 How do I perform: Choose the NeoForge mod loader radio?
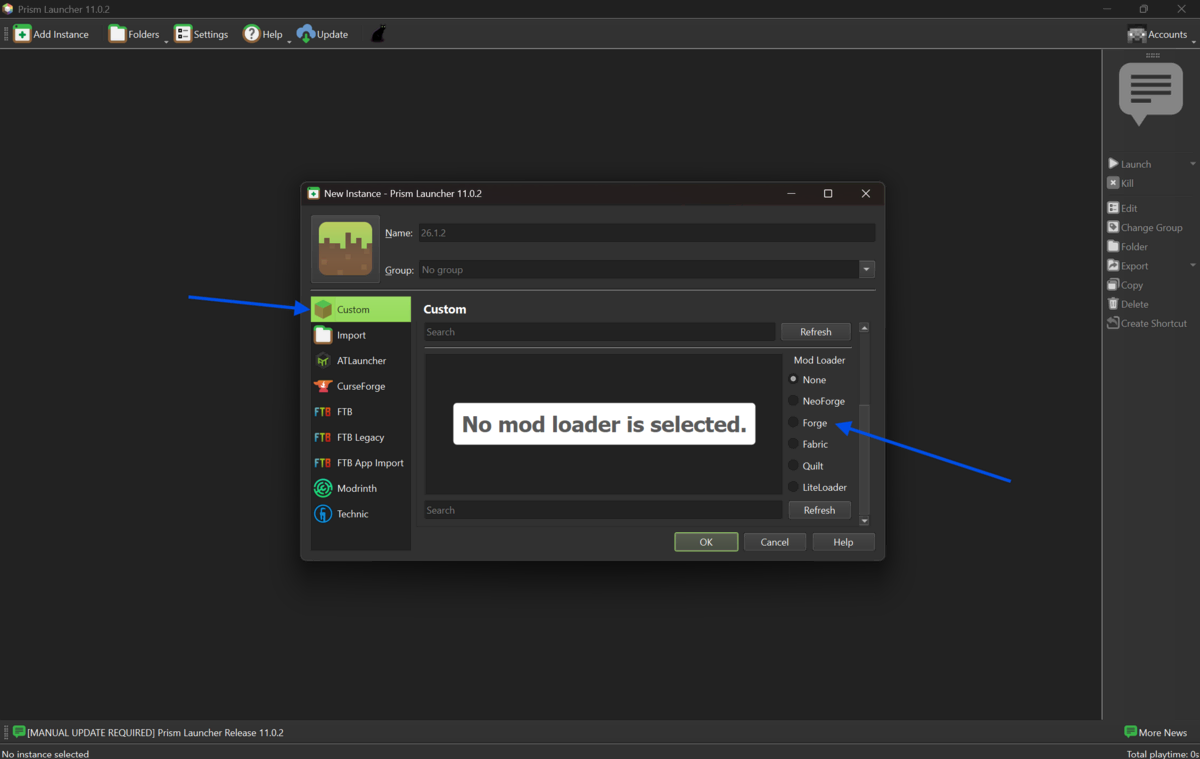click(x=794, y=401)
